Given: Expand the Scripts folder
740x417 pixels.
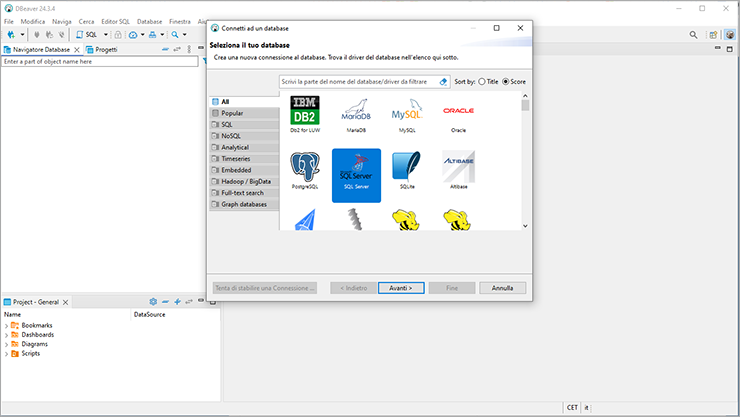Looking at the screenshot, I should 6,354.
